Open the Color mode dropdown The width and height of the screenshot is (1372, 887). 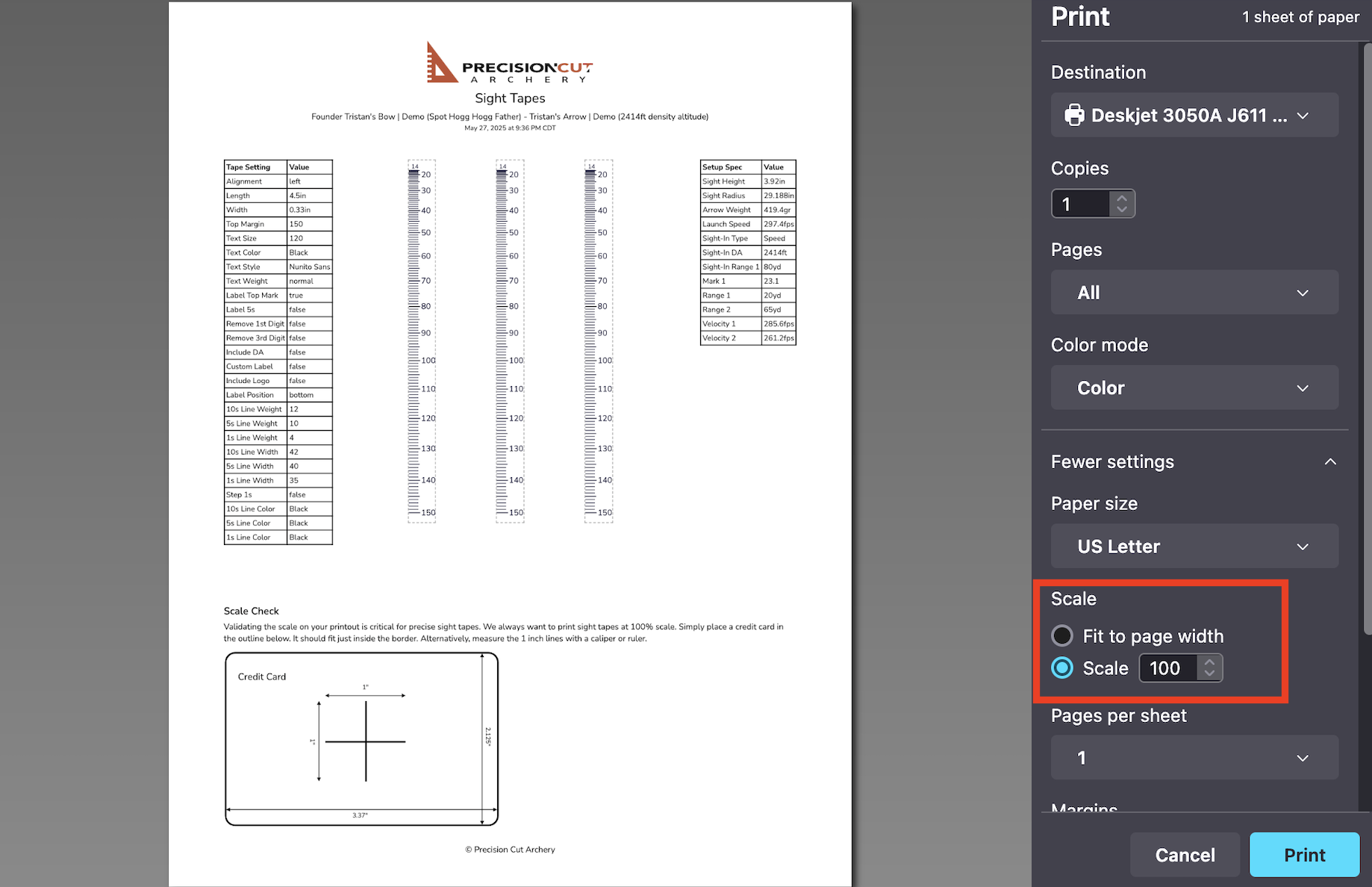[1194, 388]
